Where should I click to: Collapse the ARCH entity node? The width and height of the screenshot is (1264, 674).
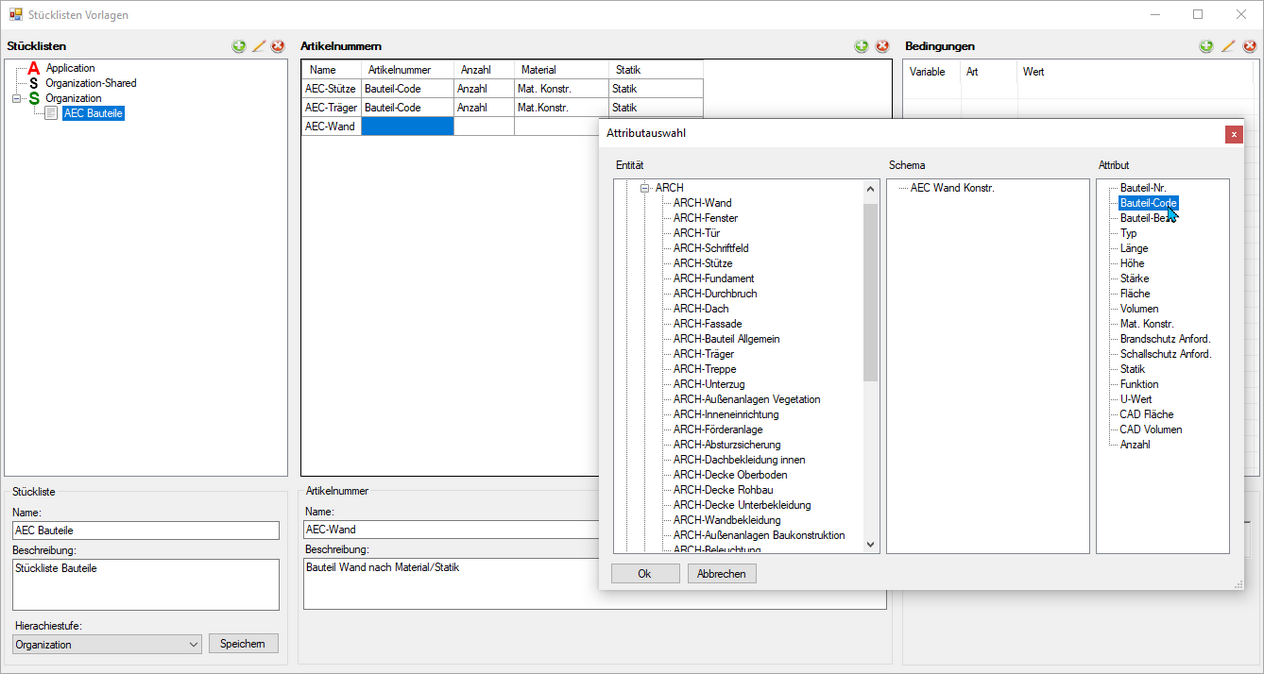[x=646, y=188]
